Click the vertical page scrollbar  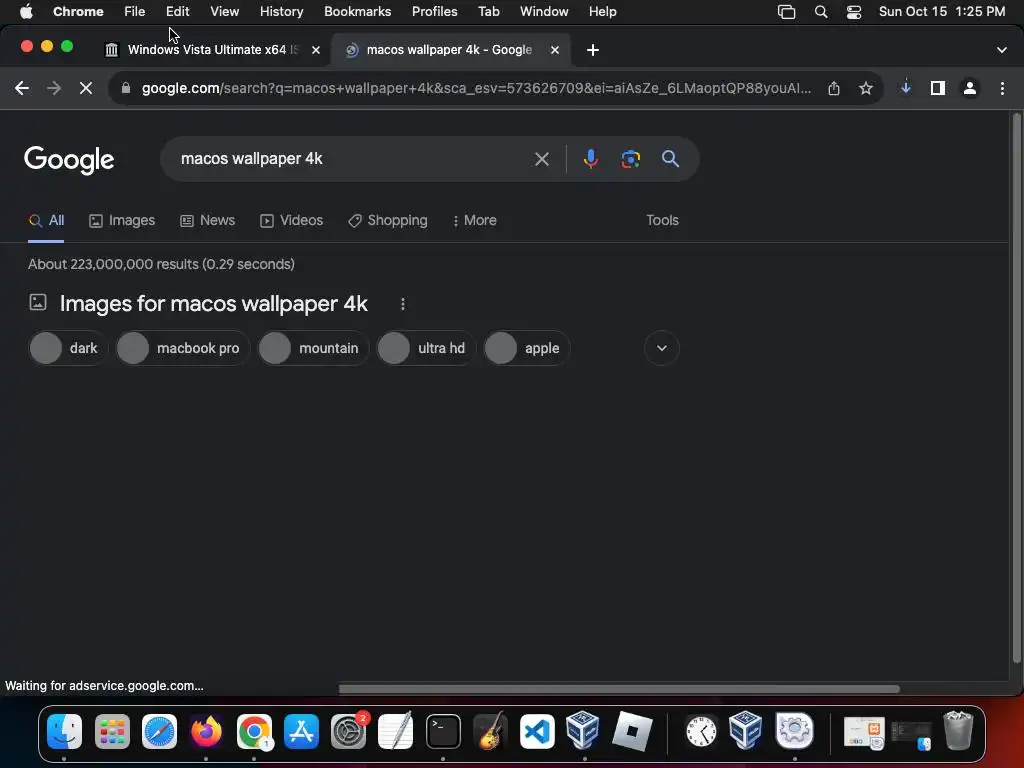[1016, 389]
